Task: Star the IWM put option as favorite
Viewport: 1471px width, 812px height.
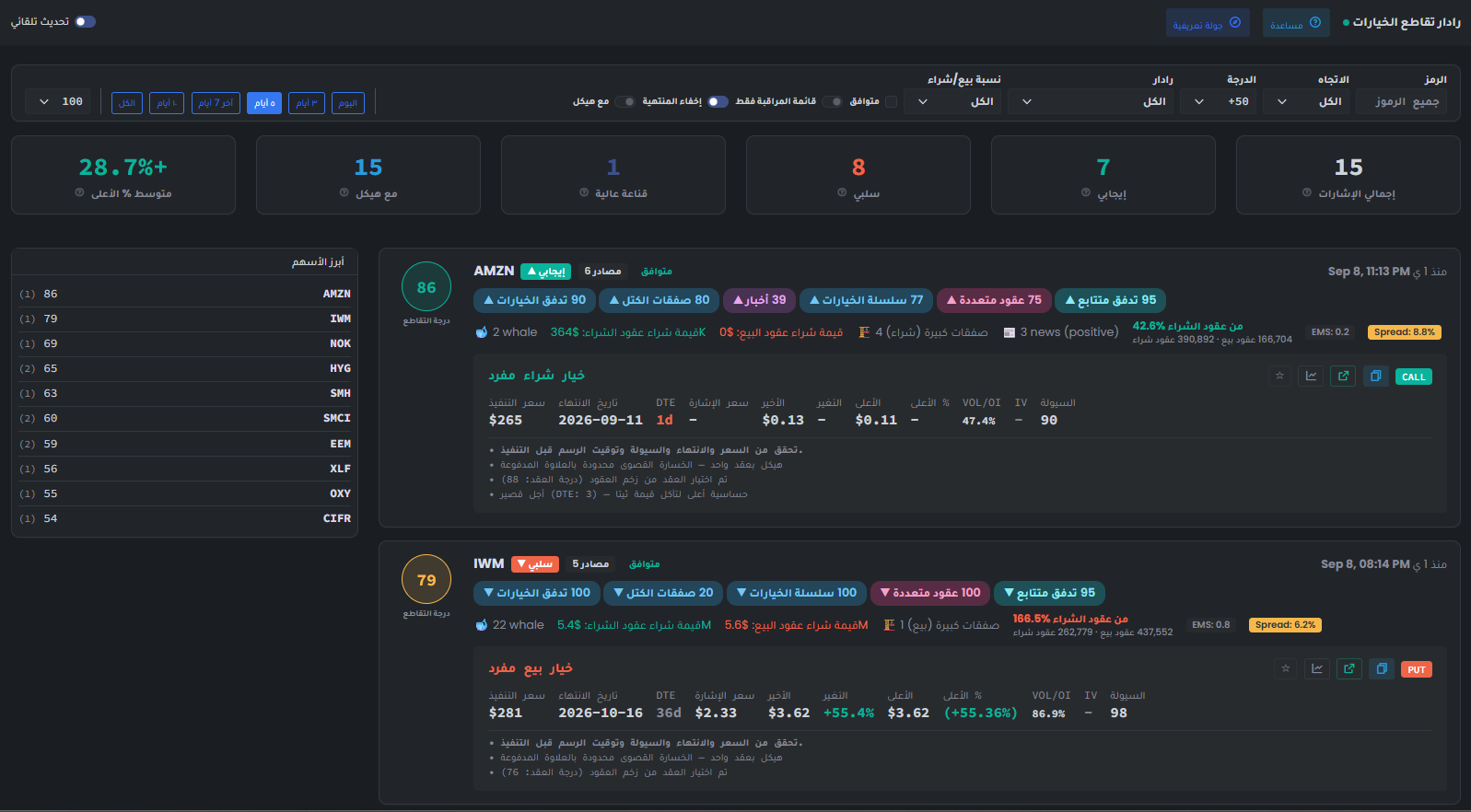Action: pyautogui.click(x=1286, y=668)
